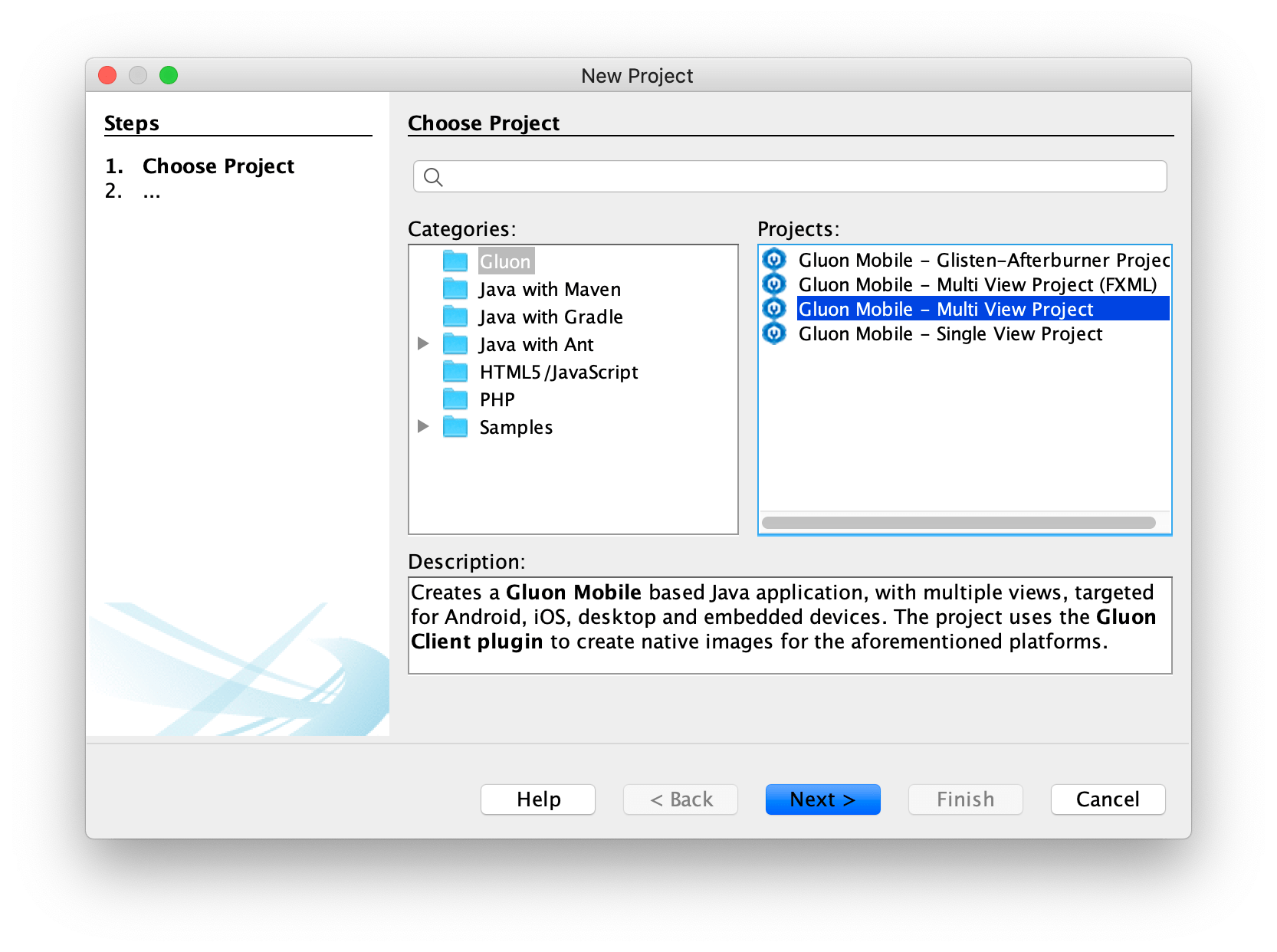Click the Java with Gradle folder icon
The height and width of the screenshot is (952, 1277).
point(455,317)
